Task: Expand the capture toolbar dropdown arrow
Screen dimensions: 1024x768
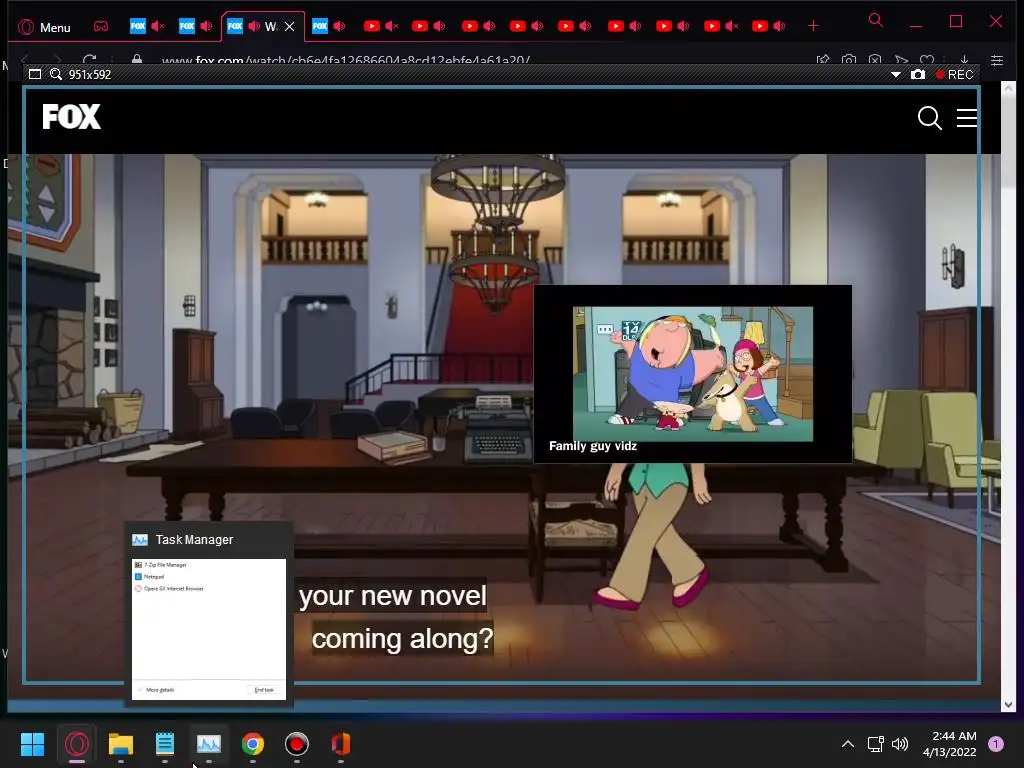Action: [895, 74]
